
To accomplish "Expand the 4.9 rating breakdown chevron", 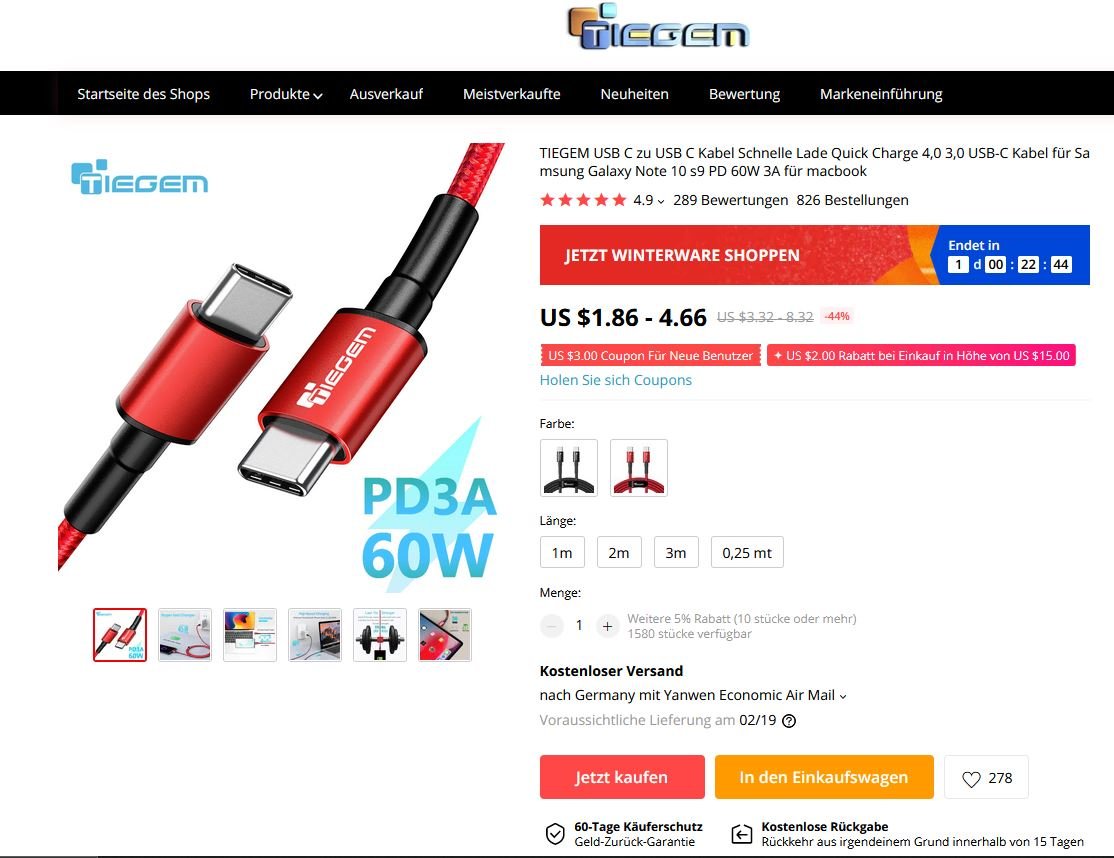I will tap(661, 201).
